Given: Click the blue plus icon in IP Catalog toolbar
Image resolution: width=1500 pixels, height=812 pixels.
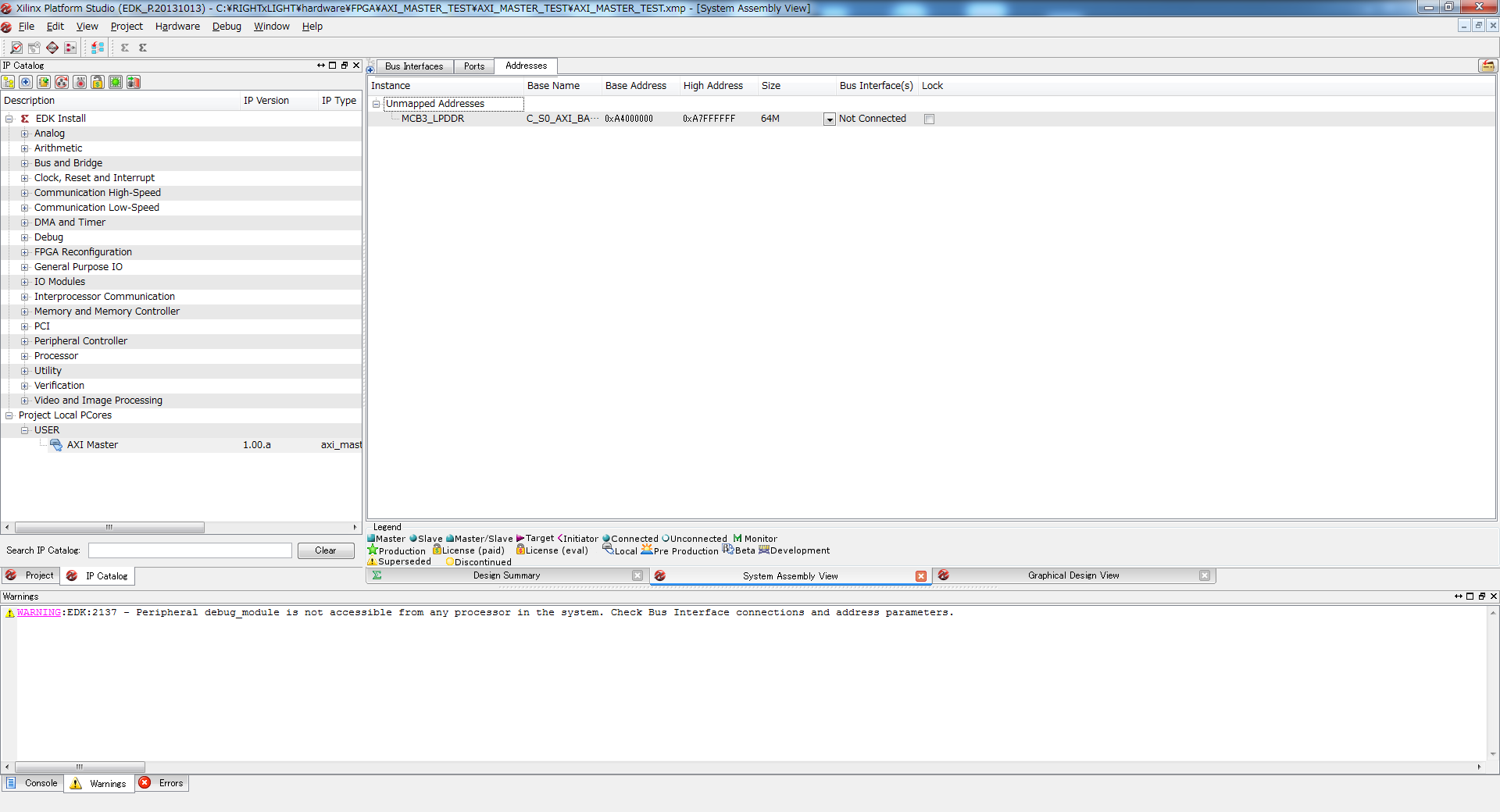Looking at the screenshot, I should click(26, 82).
